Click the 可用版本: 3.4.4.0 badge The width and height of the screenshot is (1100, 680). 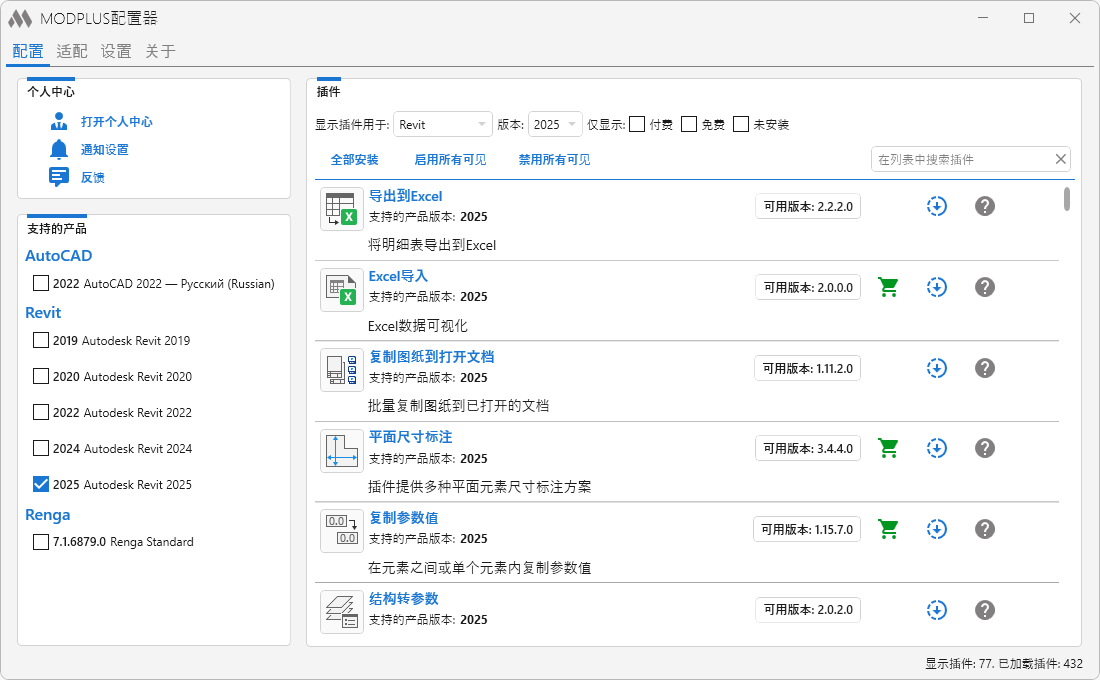pyautogui.click(x=808, y=448)
